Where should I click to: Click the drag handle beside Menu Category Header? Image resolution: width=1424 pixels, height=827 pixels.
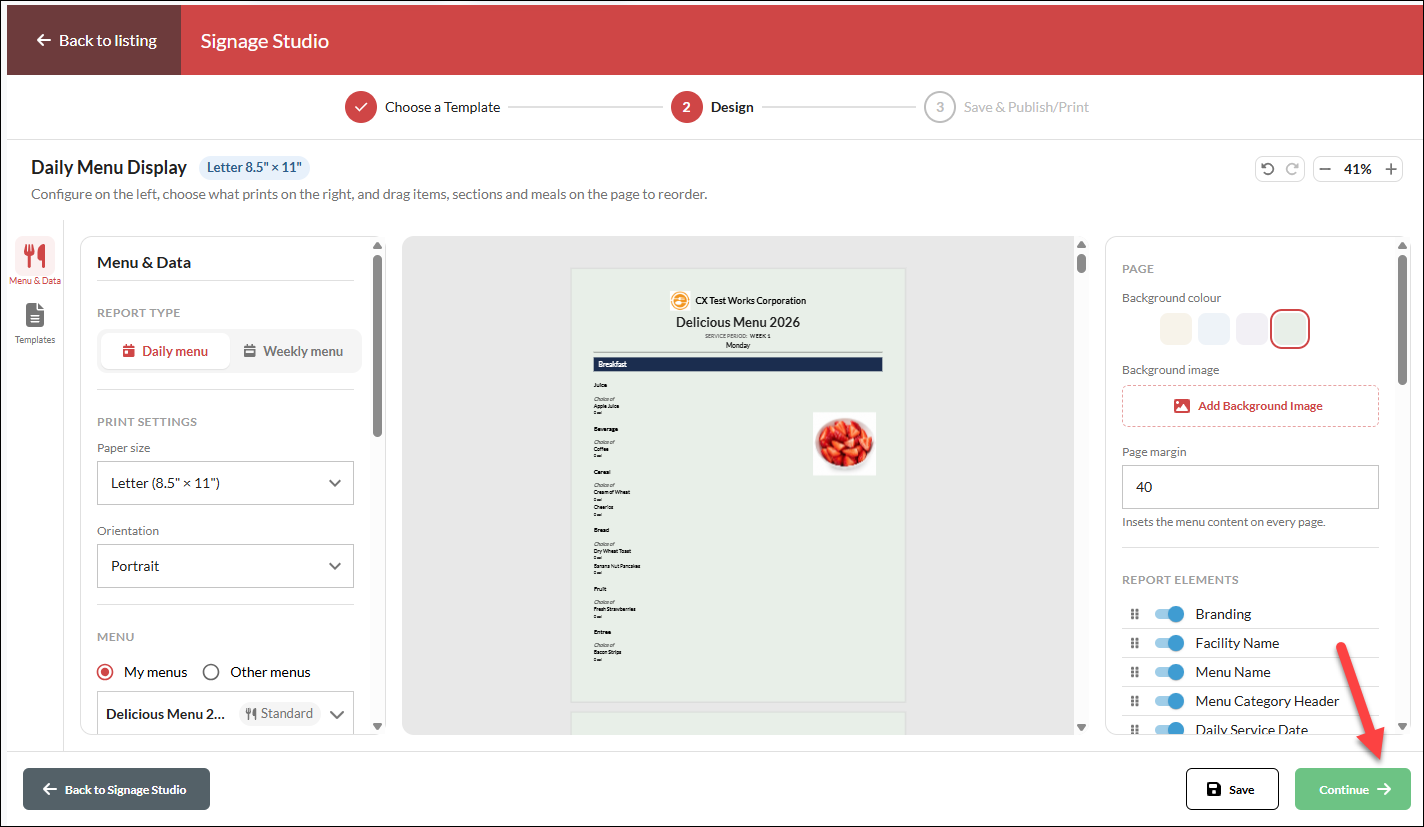[1135, 701]
